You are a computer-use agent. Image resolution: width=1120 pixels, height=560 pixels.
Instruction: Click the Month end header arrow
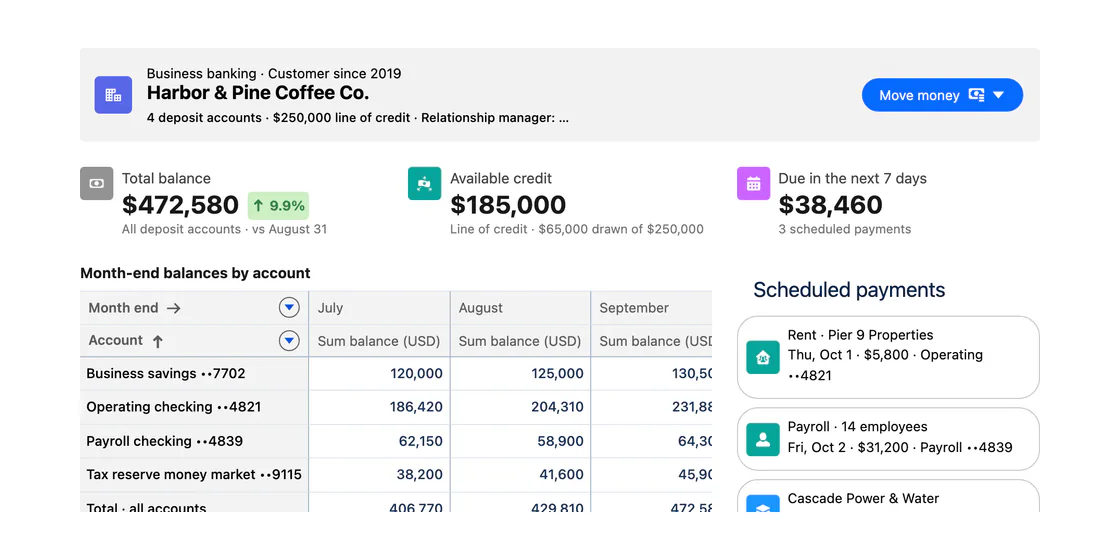tap(174, 309)
